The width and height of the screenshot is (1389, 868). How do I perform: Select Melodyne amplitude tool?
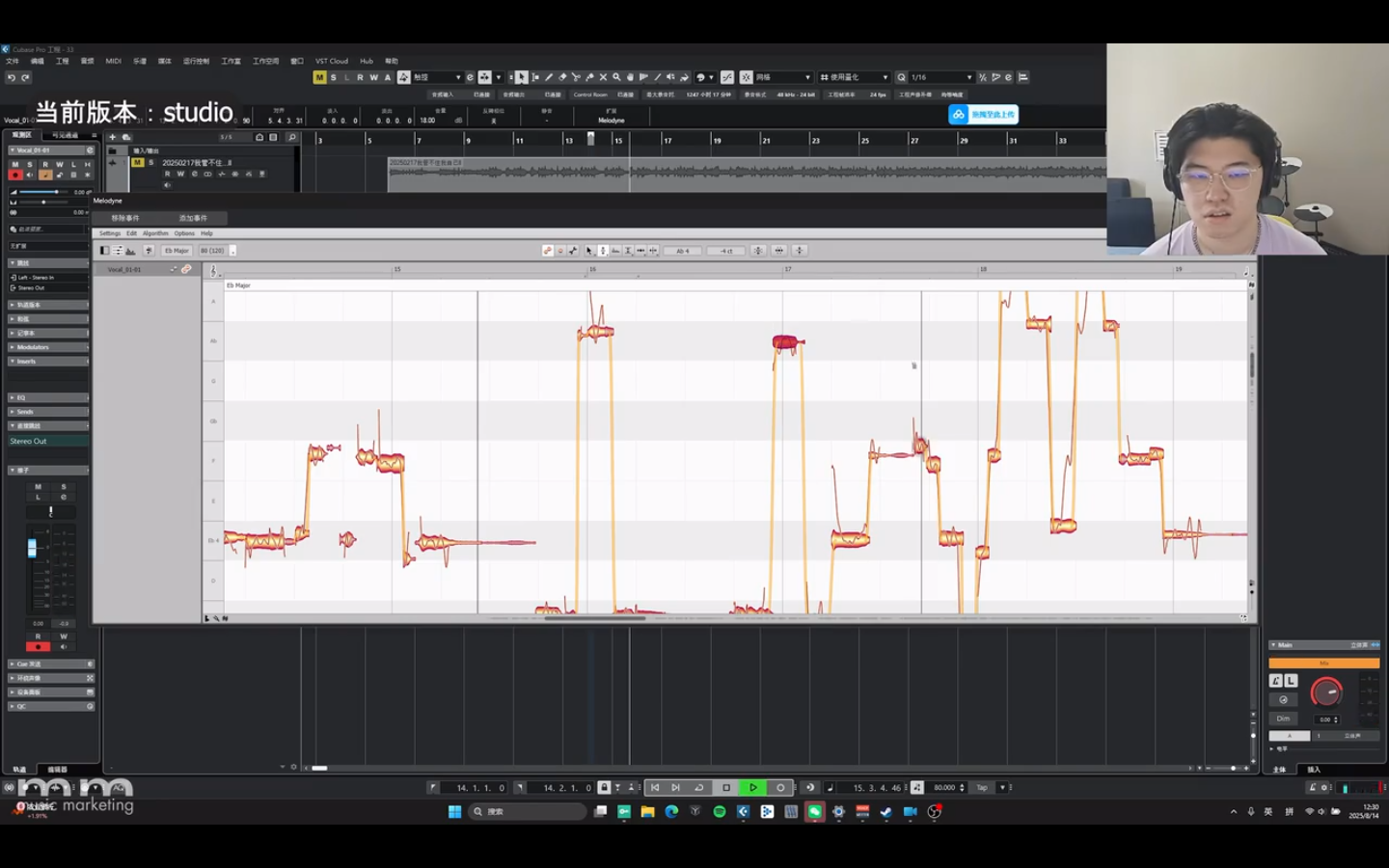628,251
